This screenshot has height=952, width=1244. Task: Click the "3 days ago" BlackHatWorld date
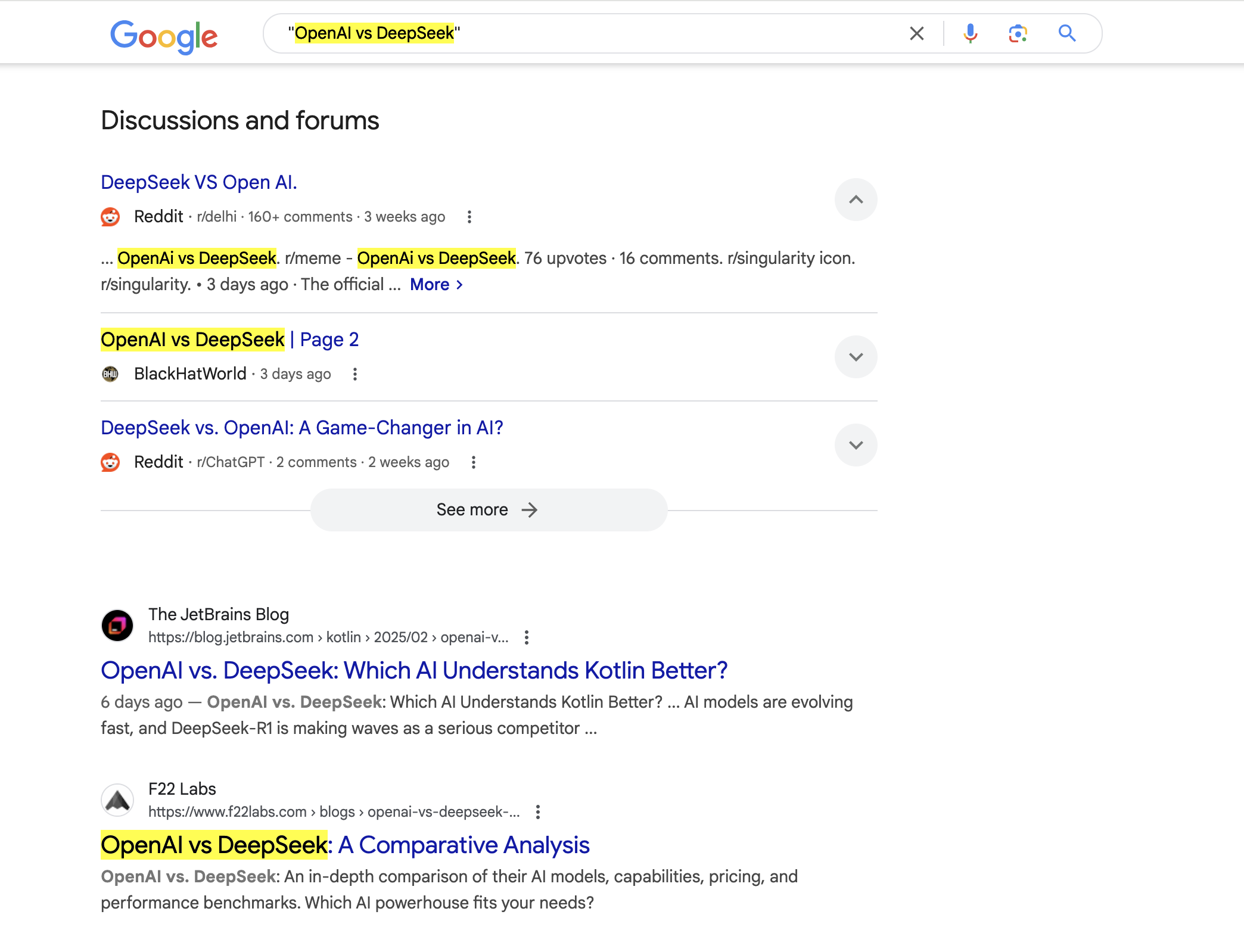click(x=296, y=374)
